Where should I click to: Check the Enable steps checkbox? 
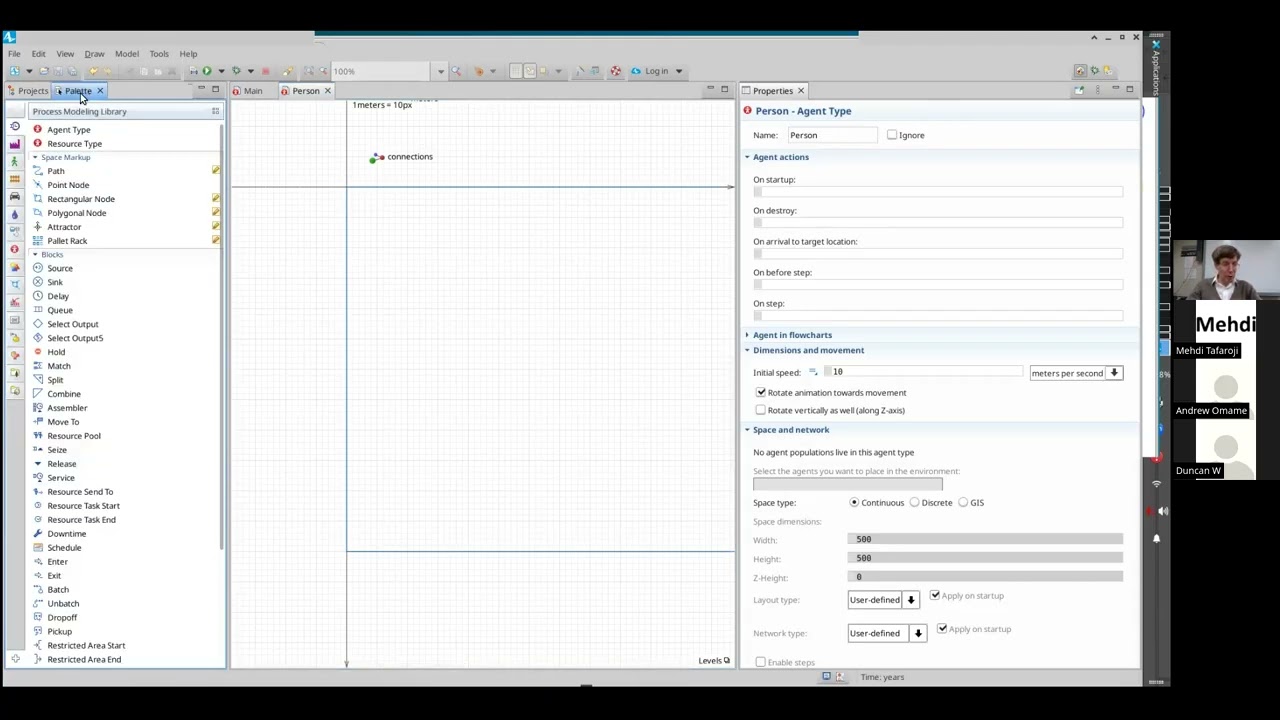pyautogui.click(x=761, y=662)
